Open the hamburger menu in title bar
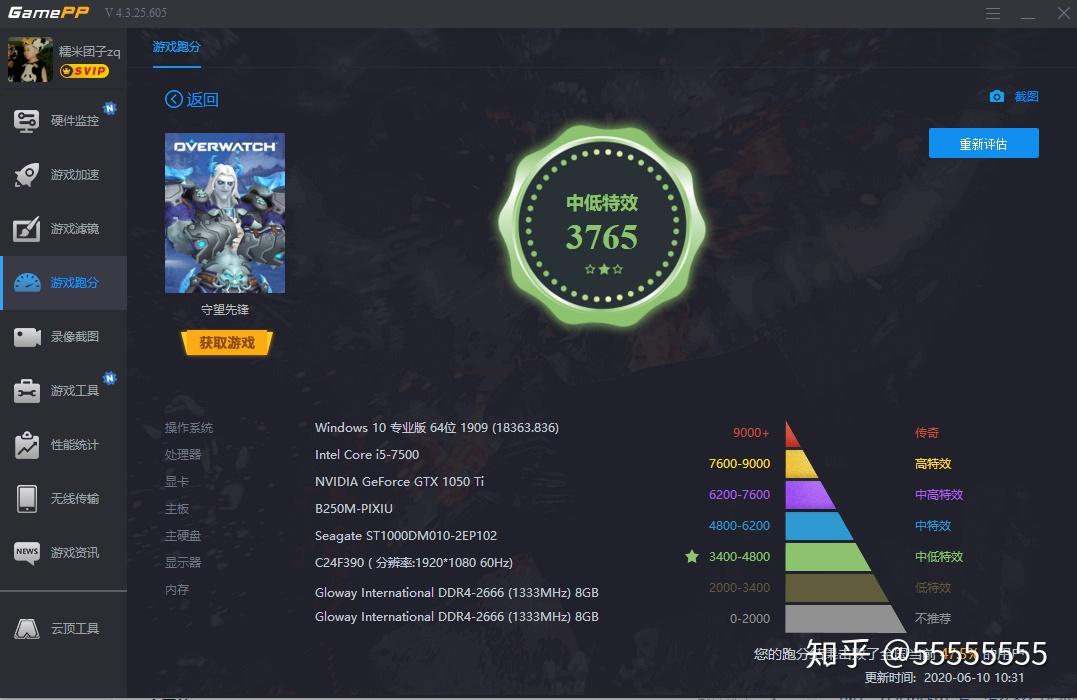This screenshot has height=700, width=1077. pyautogui.click(x=993, y=13)
